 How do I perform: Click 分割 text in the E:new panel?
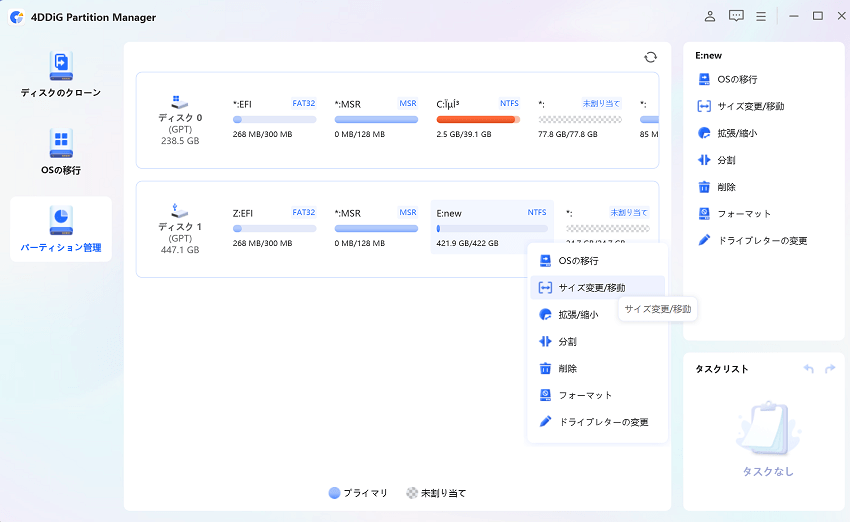click(x=726, y=160)
